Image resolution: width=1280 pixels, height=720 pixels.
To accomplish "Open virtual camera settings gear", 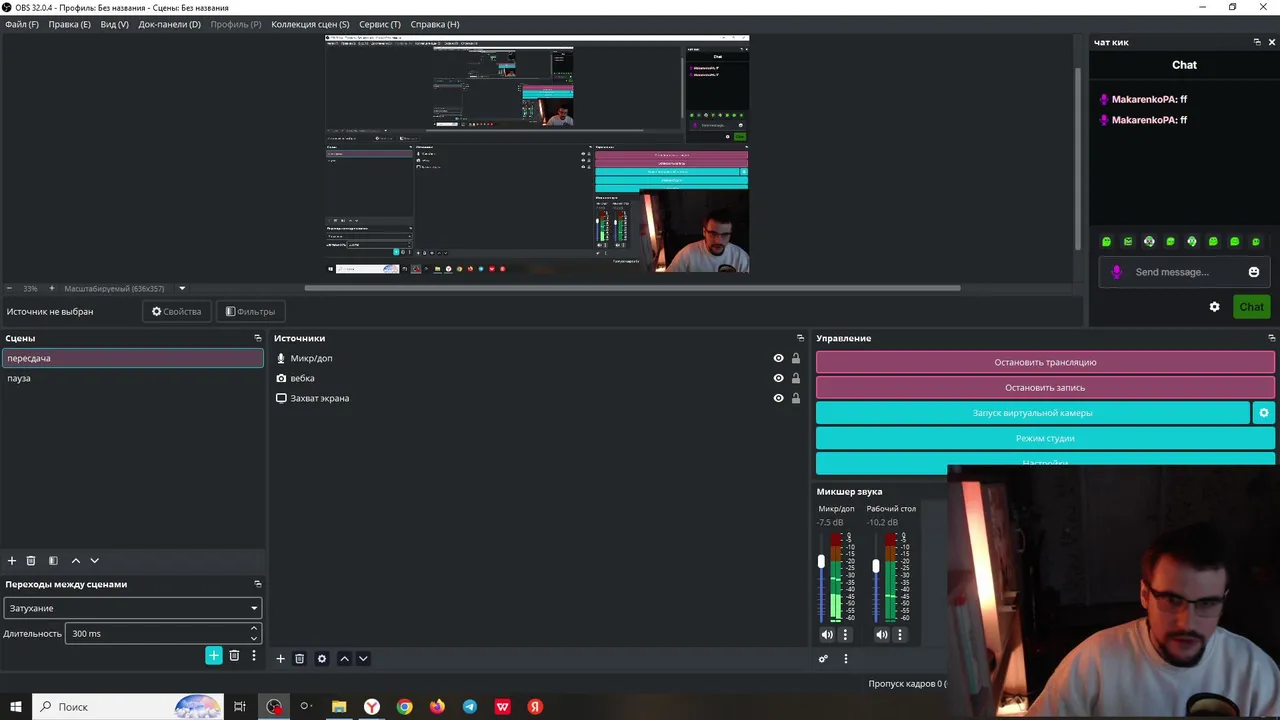I will [1264, 413].
